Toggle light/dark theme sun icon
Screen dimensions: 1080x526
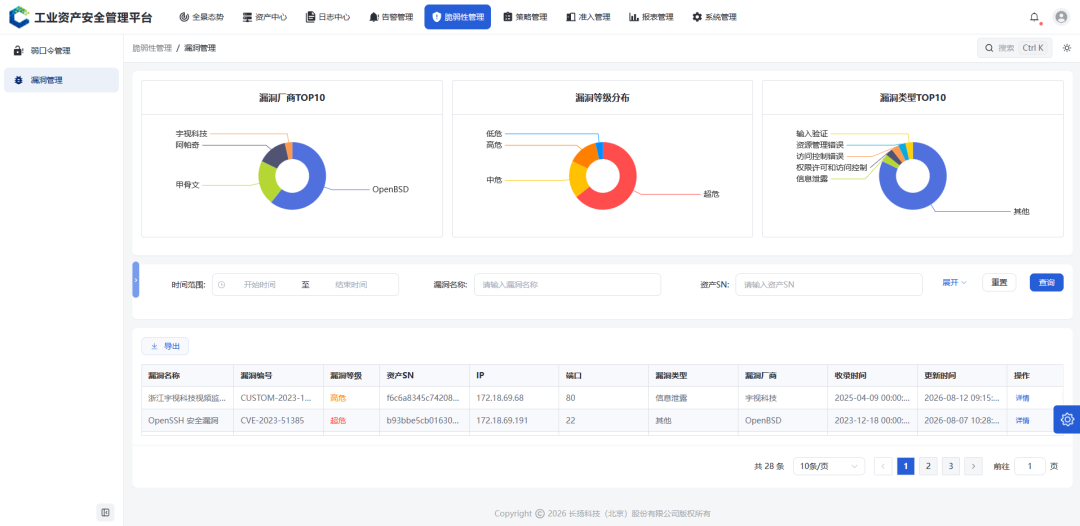click(1067, 48)
